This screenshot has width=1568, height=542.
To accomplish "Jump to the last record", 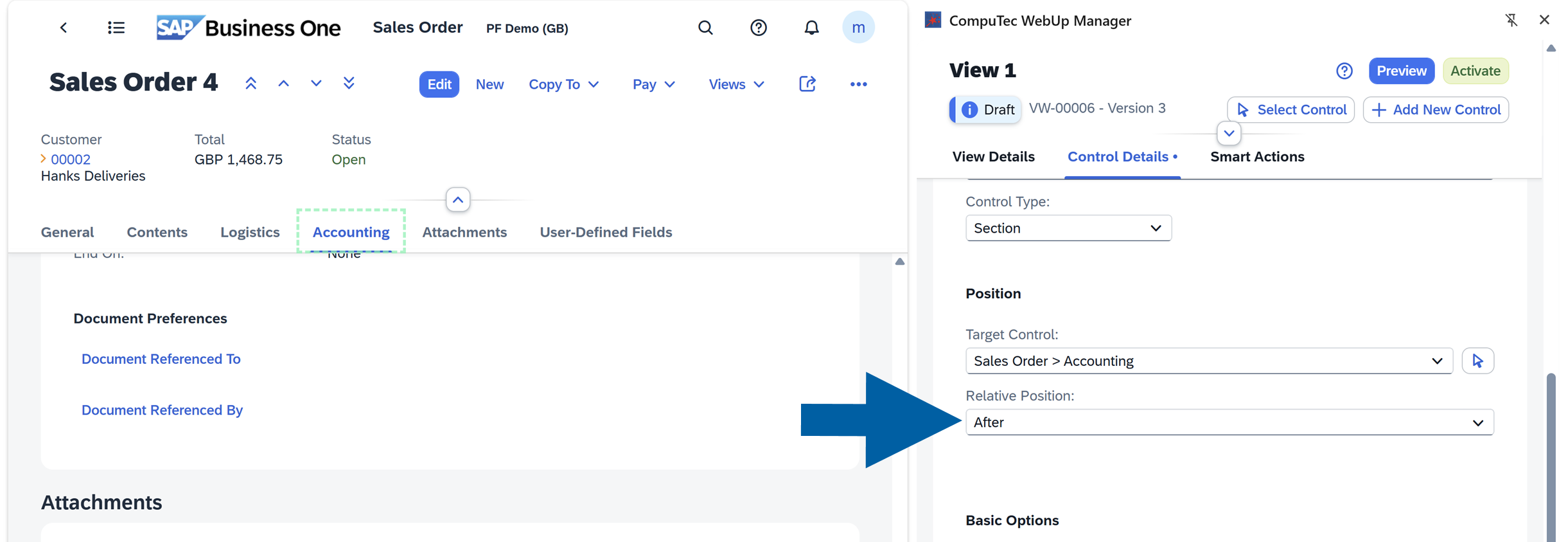I will pyautogui.click(x=349, y=84).
